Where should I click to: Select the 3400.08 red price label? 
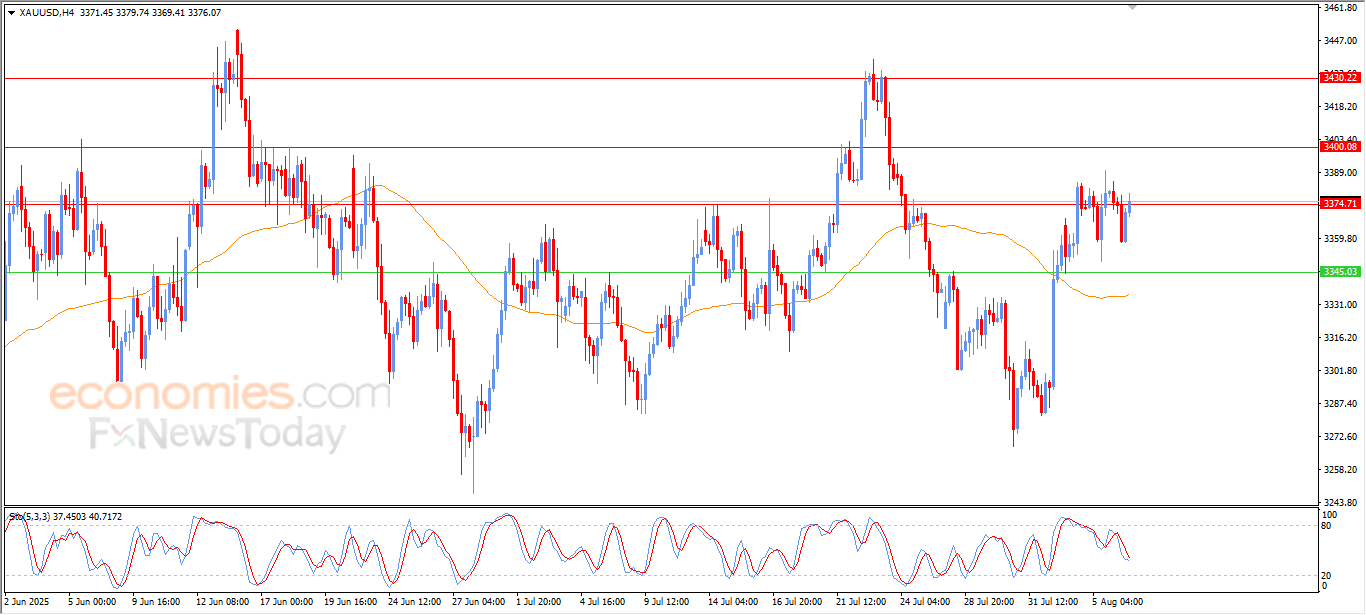click(x=1340, y=147)
